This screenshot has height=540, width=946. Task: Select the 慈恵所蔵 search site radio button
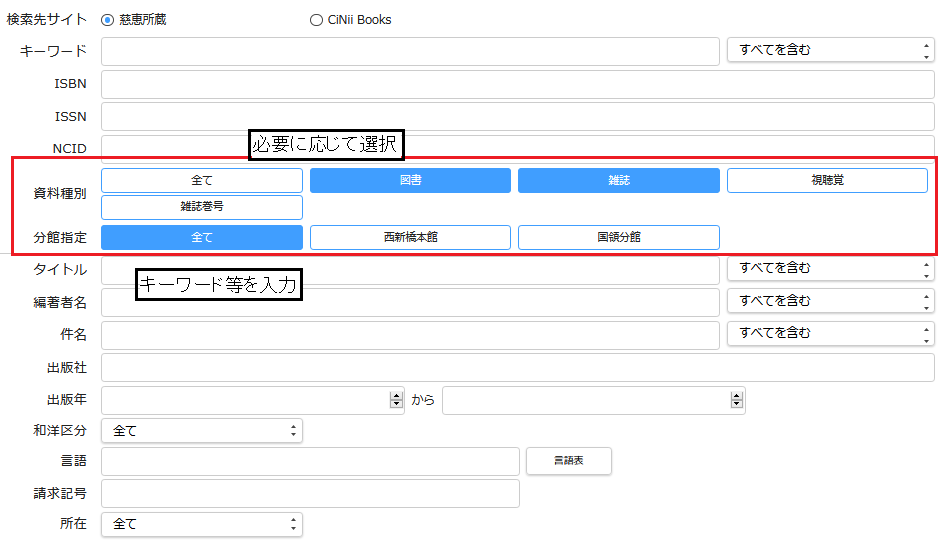pos(107,20)
